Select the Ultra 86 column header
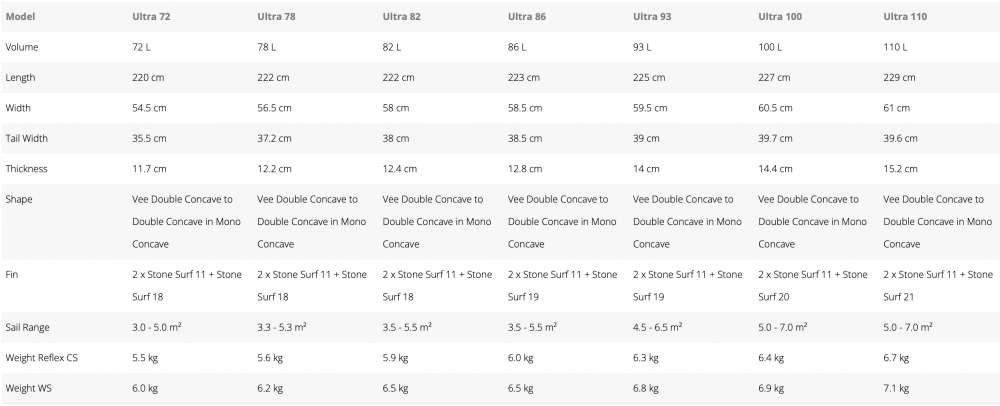The width and height of the screenshot is (1000, 406). (527, 17)
